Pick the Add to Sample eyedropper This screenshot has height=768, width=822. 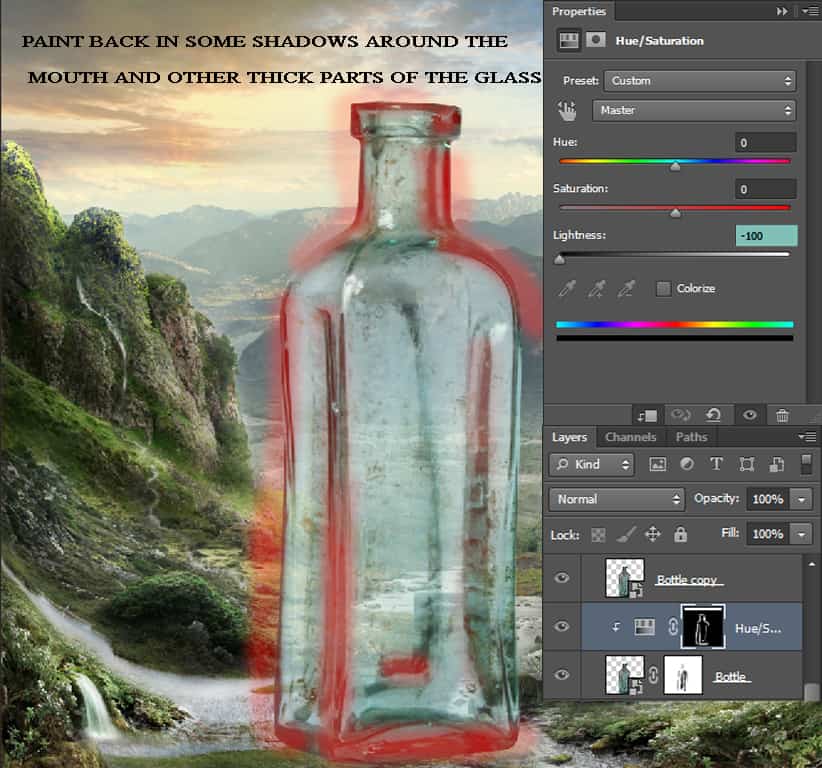[597, 288]
